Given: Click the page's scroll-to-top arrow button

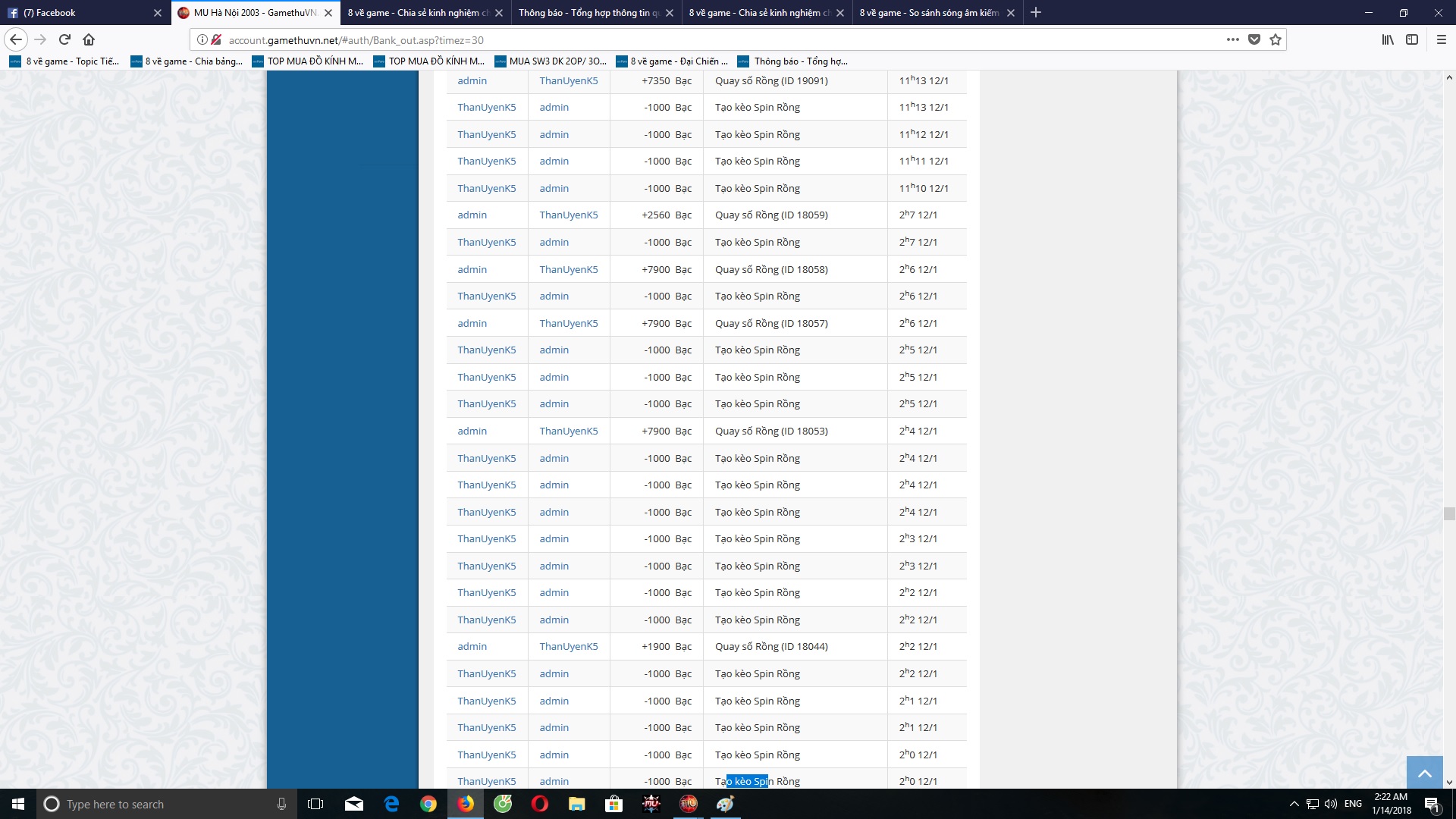Looking at the screenshot, I should [1425, 773].
